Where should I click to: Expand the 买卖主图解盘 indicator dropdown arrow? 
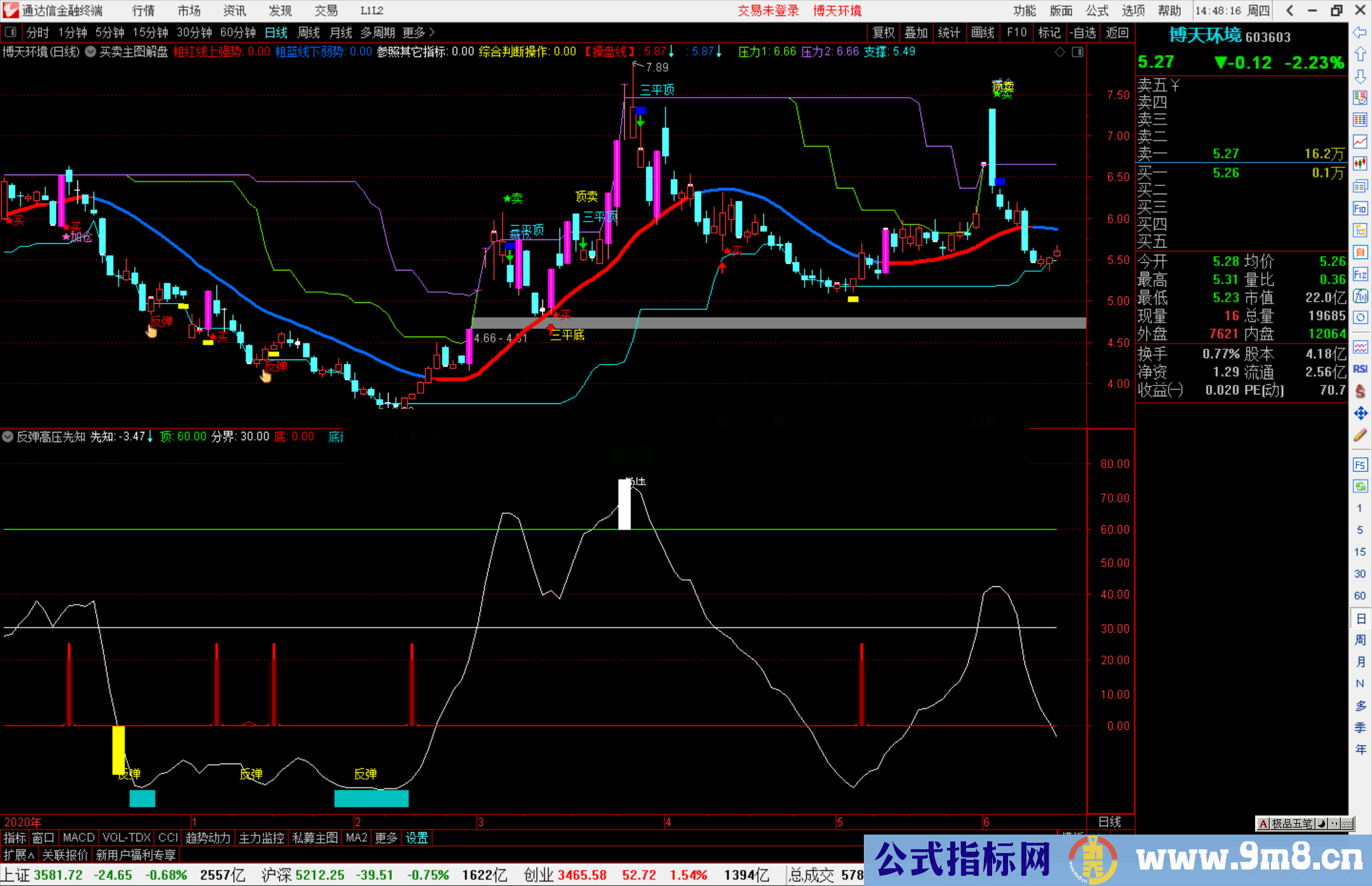click(x=91, y=51)
